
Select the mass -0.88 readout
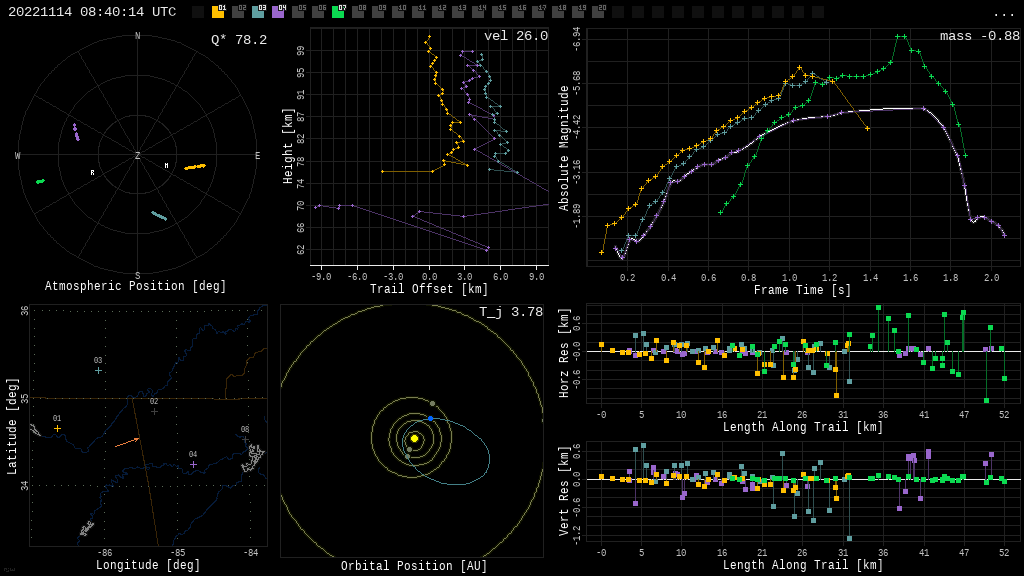pos(979,36)
